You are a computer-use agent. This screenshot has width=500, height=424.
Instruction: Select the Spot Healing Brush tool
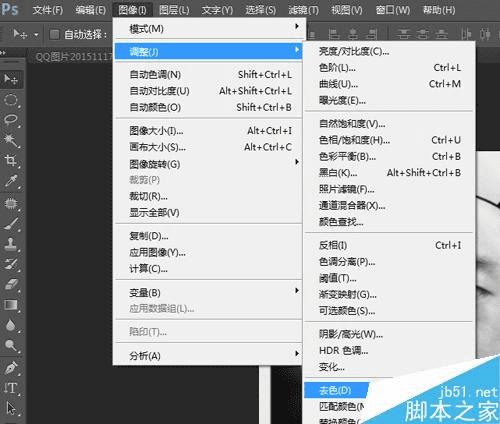11,203
